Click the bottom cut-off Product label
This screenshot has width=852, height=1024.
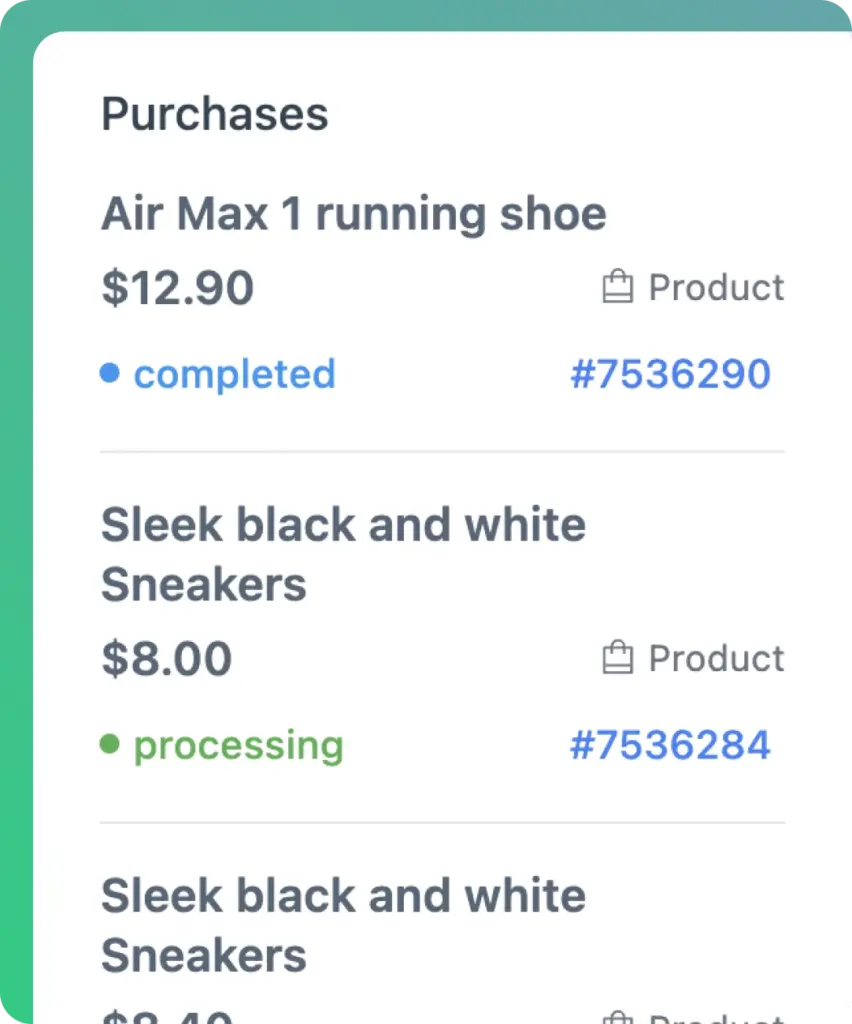(716, 1020)
